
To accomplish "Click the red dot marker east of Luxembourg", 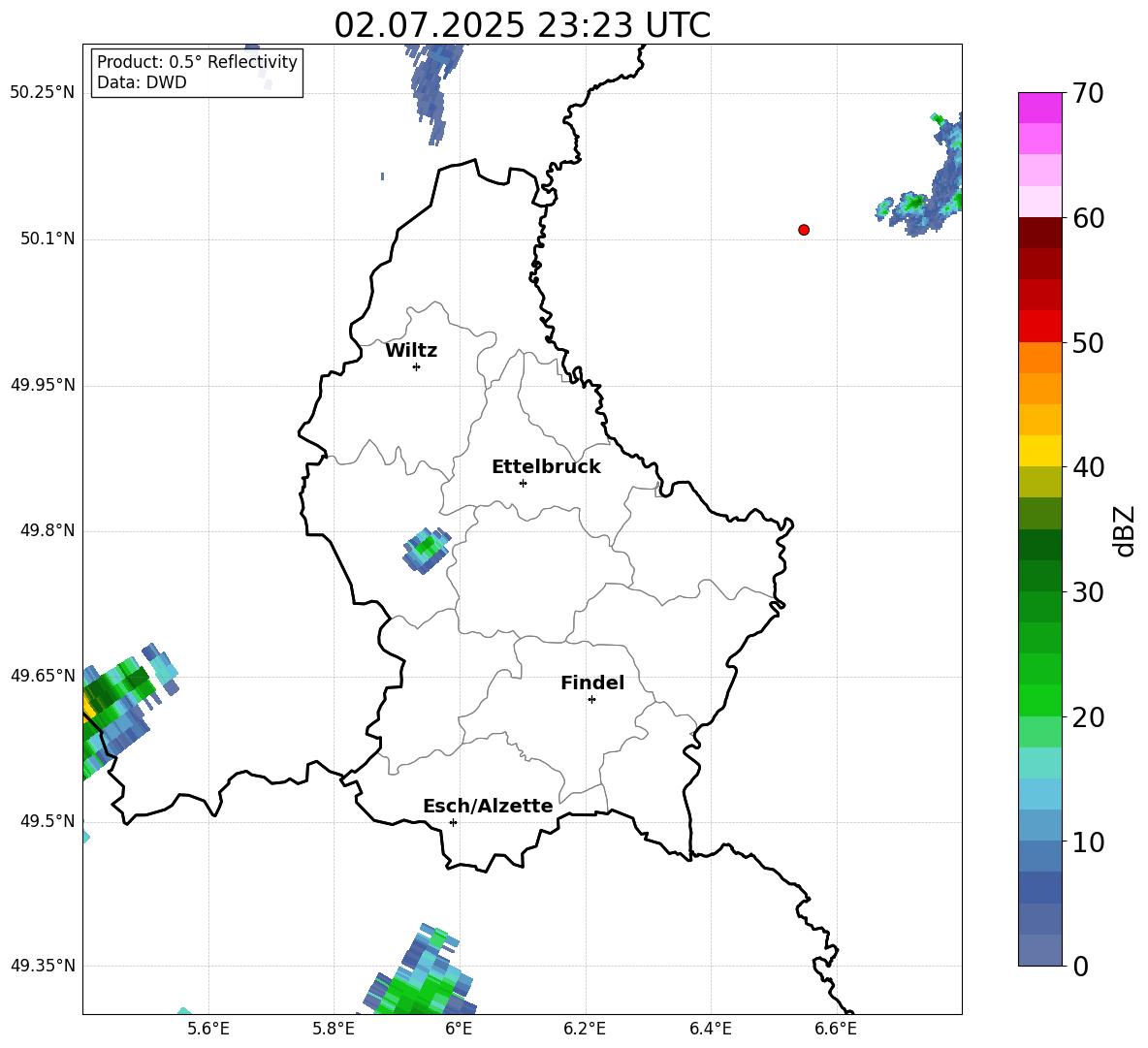I will point(804,230).
